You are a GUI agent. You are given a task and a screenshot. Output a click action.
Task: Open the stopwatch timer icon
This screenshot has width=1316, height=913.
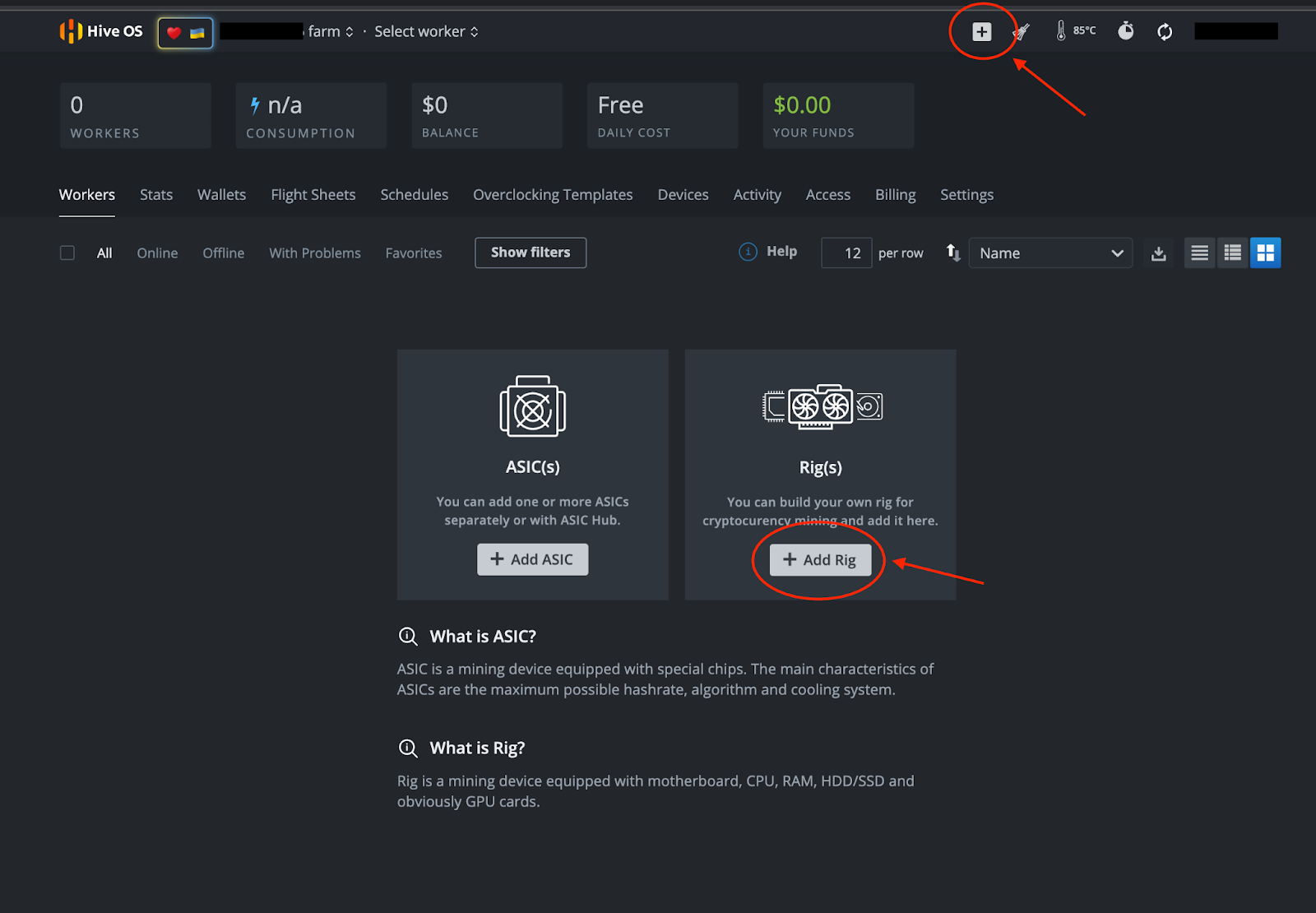tap(1126, 31)
